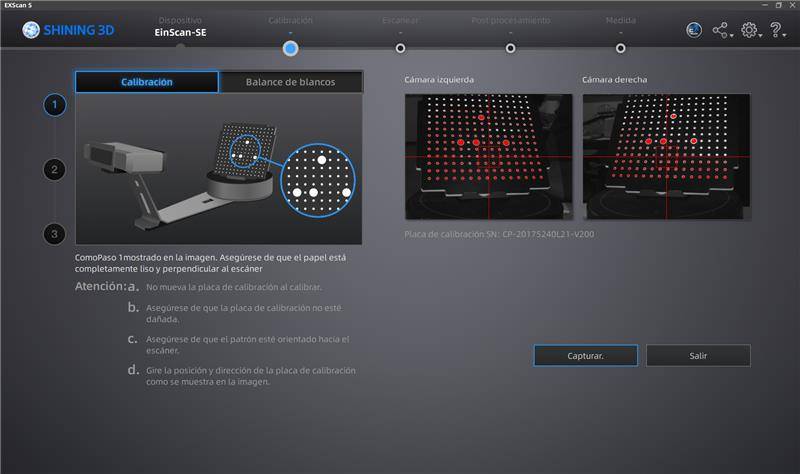Click the 'Cámara derecha' label
800x474 pixels.
(614, 80)
